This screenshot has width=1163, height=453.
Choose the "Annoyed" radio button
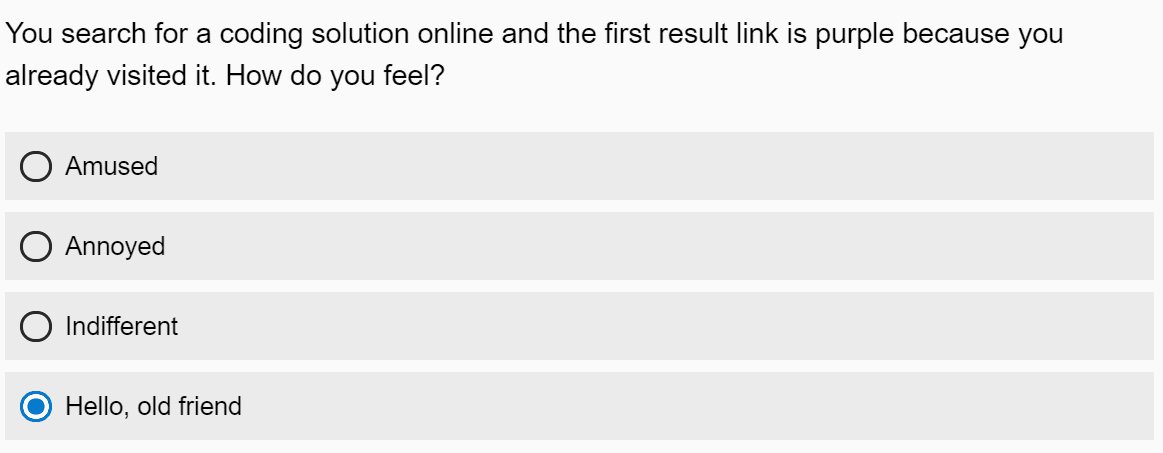click(x=36, y=246)
